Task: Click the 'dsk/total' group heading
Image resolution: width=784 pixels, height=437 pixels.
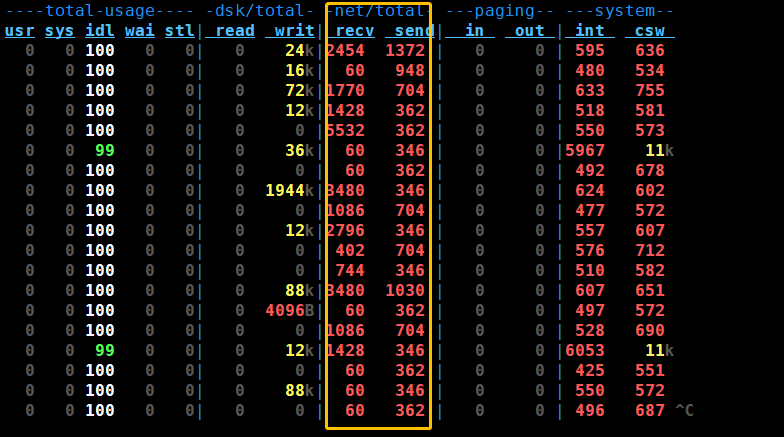Action: pos(260,10)
